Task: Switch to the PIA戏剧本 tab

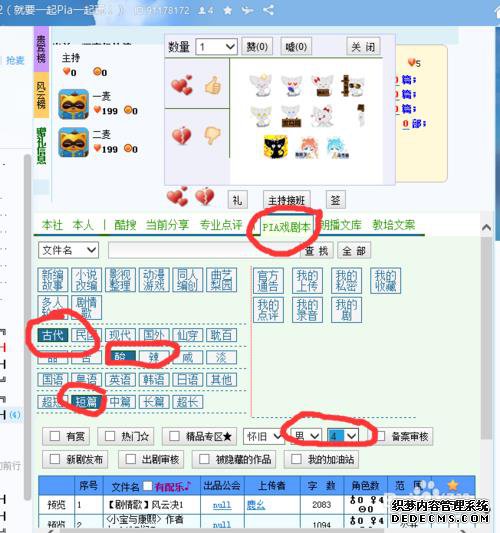Action: point(286,227)
